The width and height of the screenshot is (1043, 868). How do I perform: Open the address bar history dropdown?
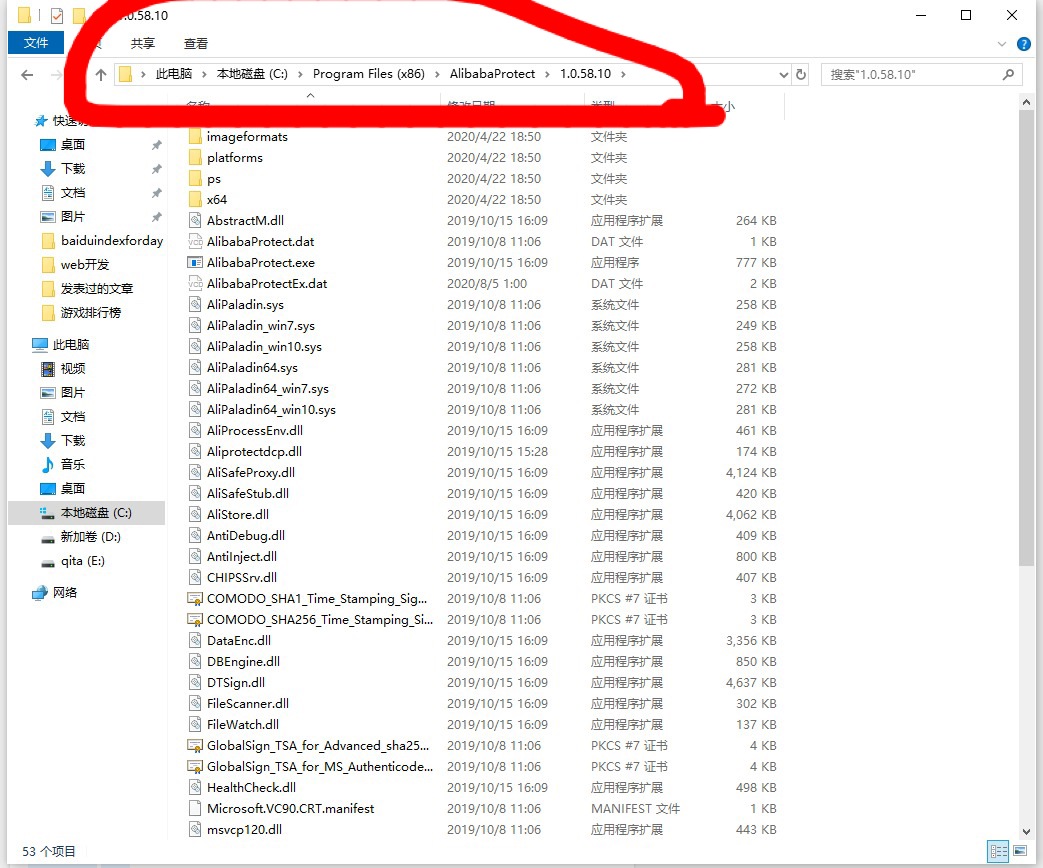tap(784, 74)
